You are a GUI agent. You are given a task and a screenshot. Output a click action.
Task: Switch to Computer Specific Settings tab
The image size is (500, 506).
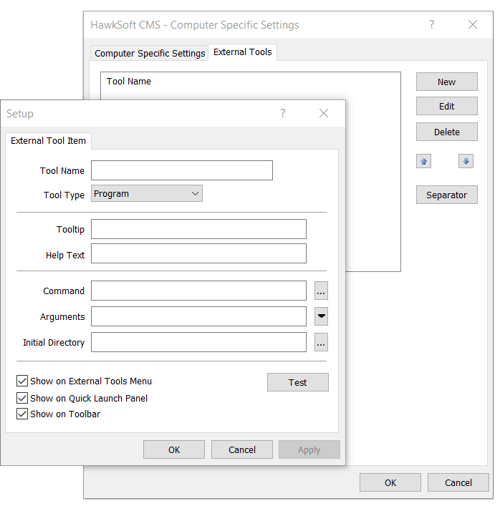150,53
